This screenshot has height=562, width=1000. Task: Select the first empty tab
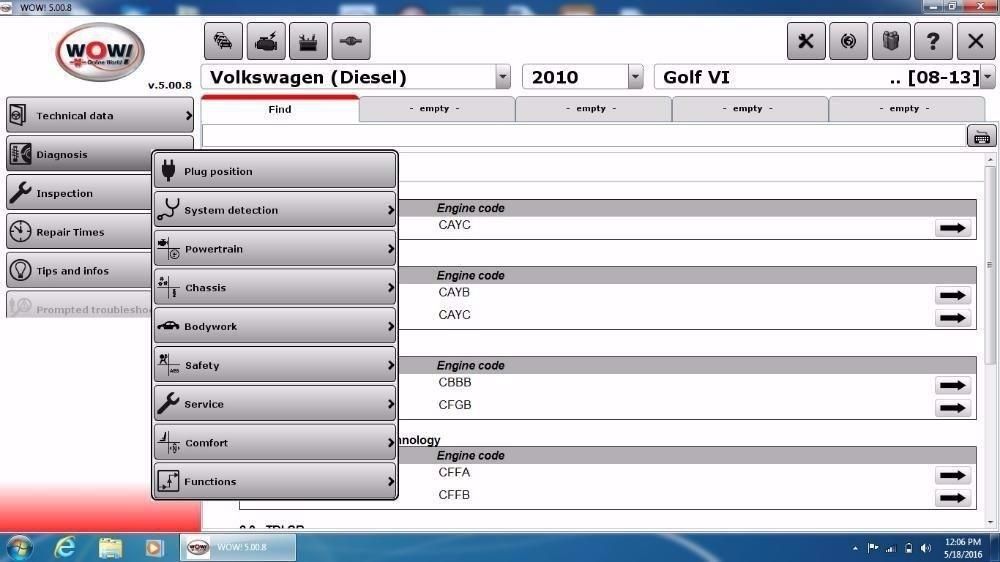tap(437, 108)
